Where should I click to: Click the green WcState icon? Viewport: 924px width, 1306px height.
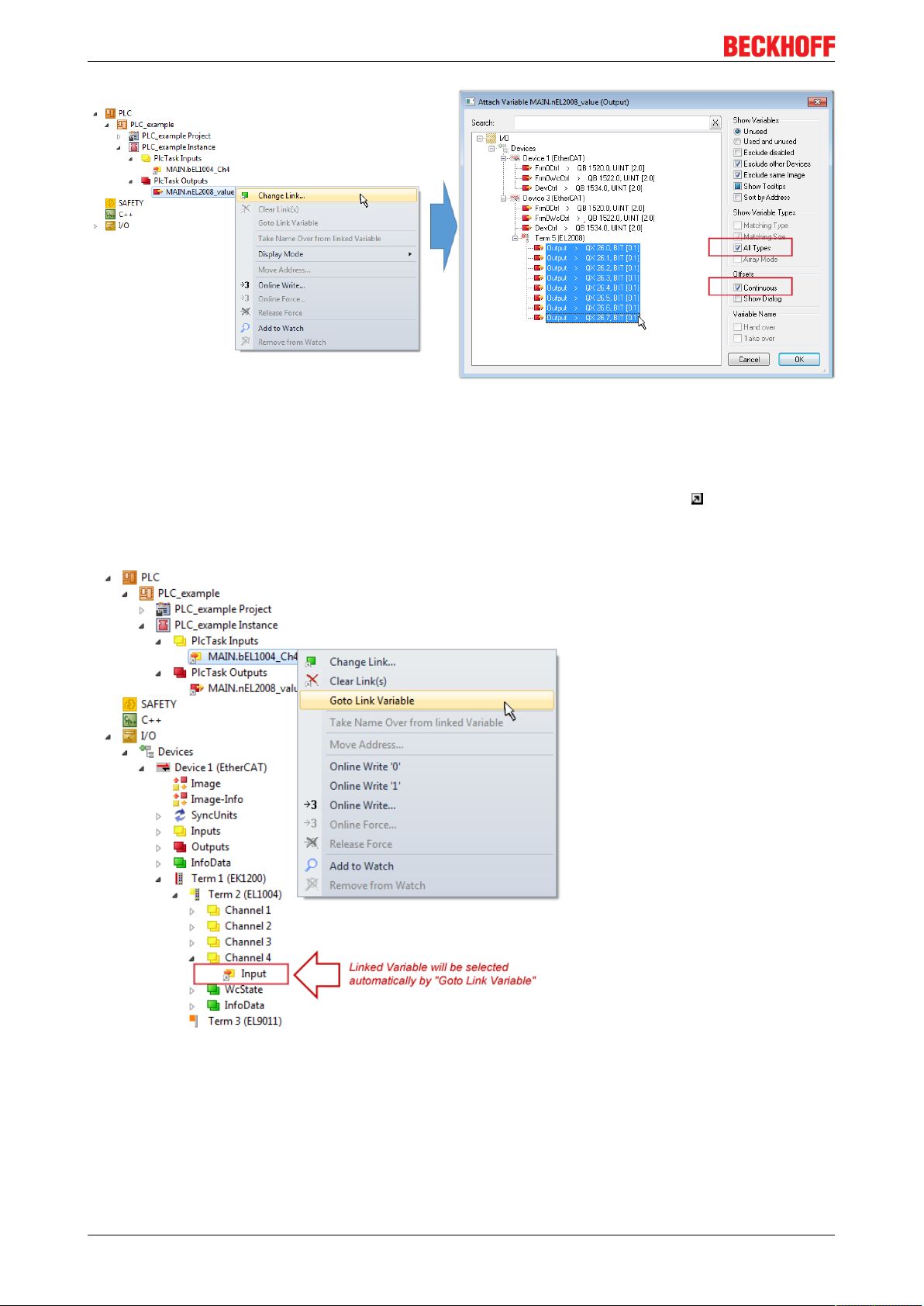[x=213, y=990]
